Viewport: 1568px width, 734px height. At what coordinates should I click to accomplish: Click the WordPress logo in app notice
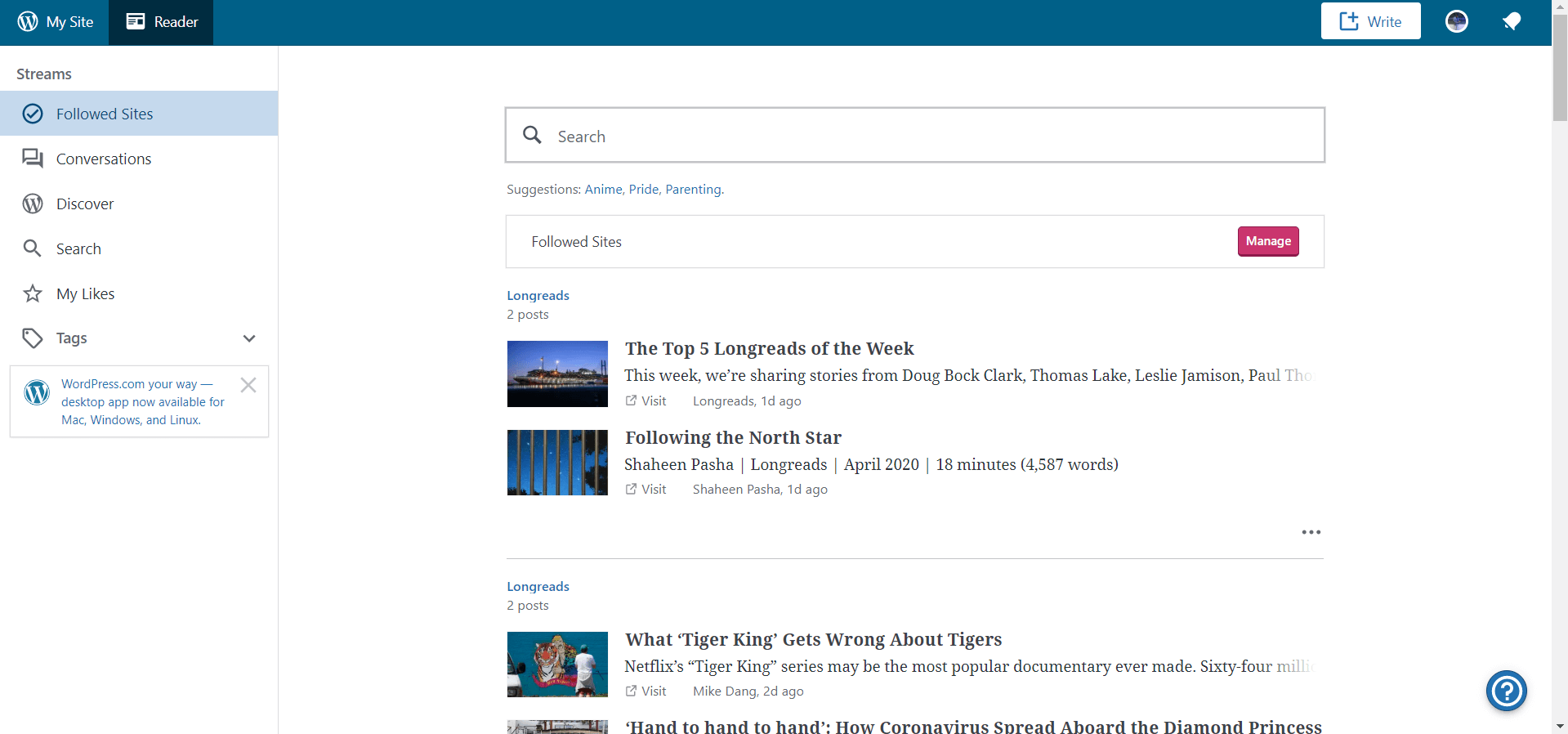[x=37, y=392]
